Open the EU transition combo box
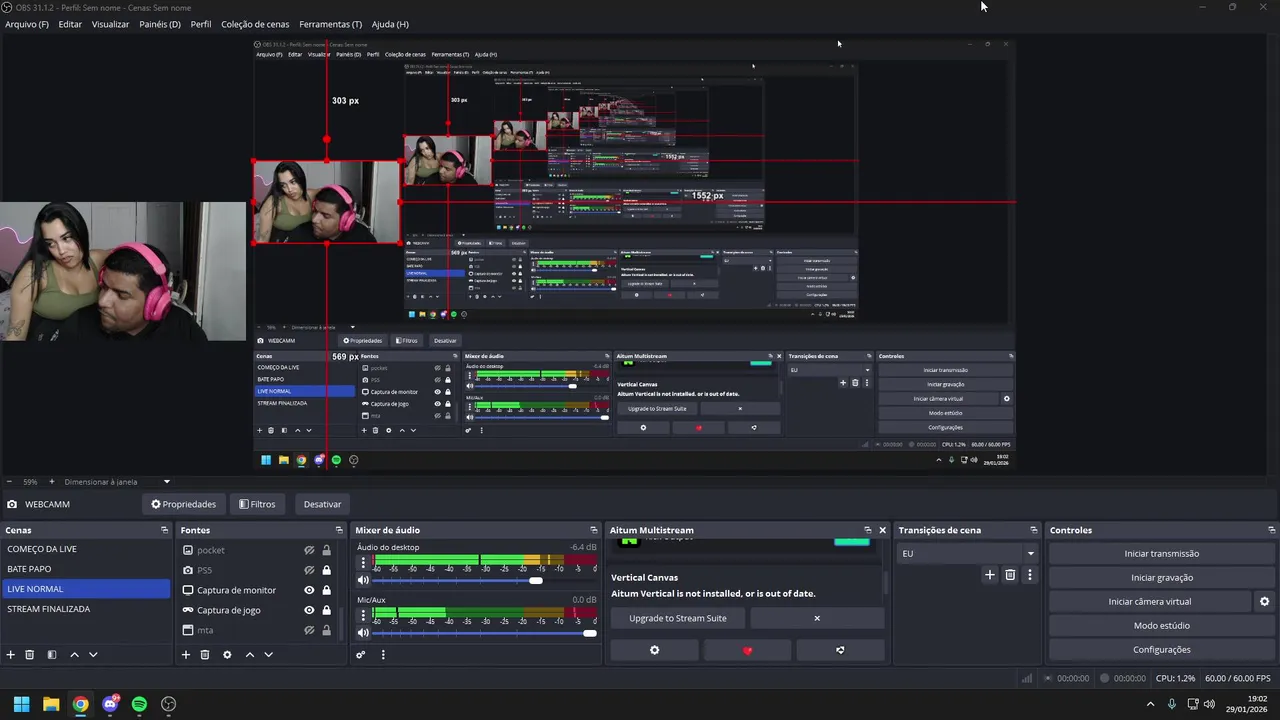Viewport: 1280px width, 720px height. tap(967, 553)
